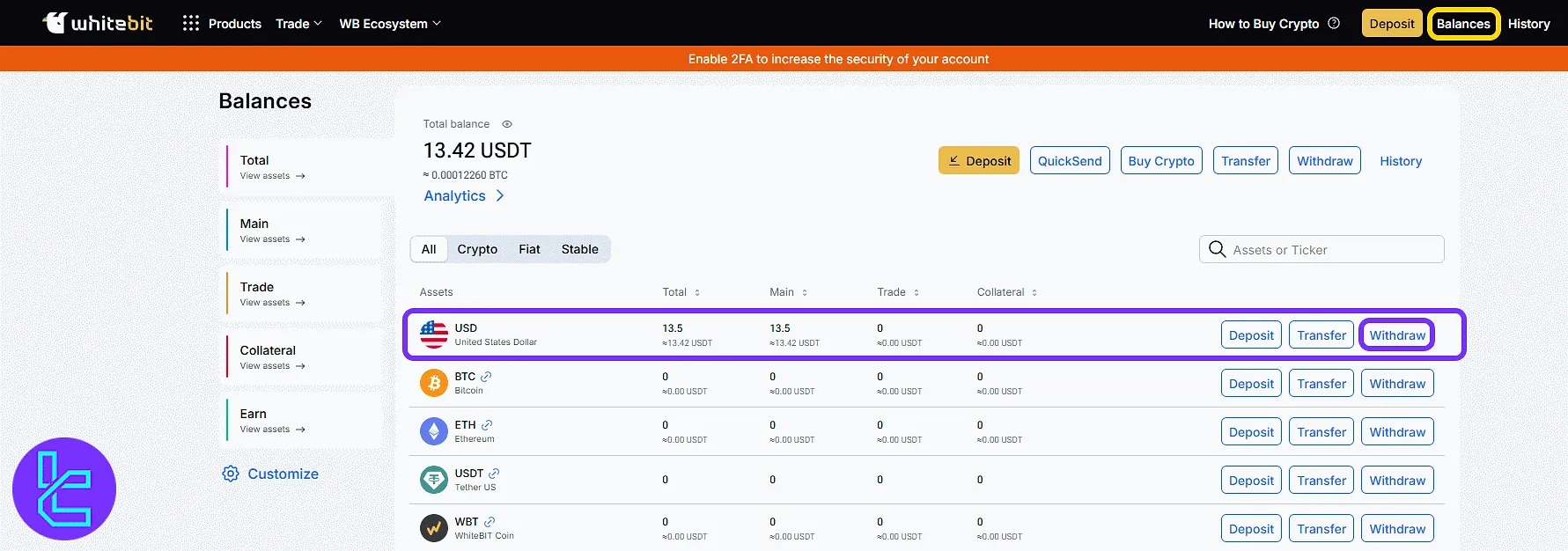Image resolution: width=1568 pixels, height=551 pixels.
Task: Sort by Main column arrows
Action: coord(805,292)
